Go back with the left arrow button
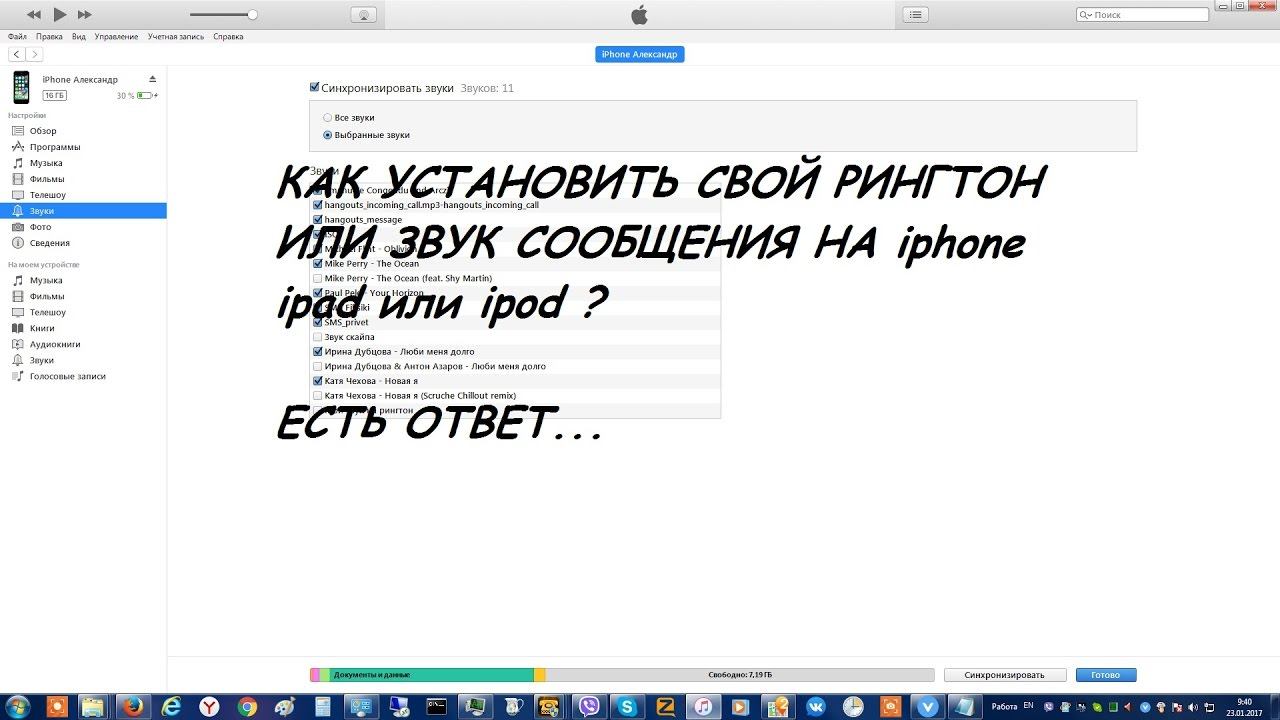Screen dimensions: 1280x720 coord(17,54)
